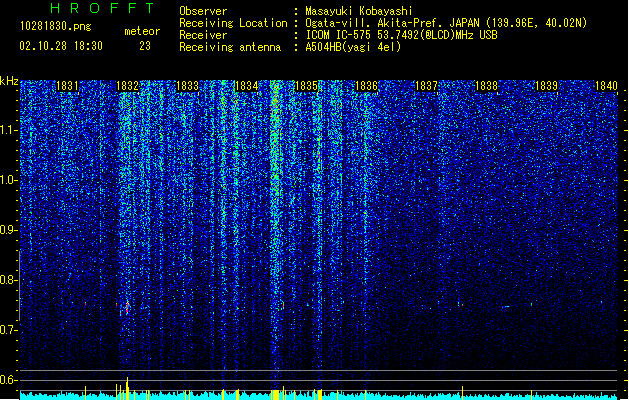Click the meteor label above the count
The image size is (629, 400).
pos(142,31)
